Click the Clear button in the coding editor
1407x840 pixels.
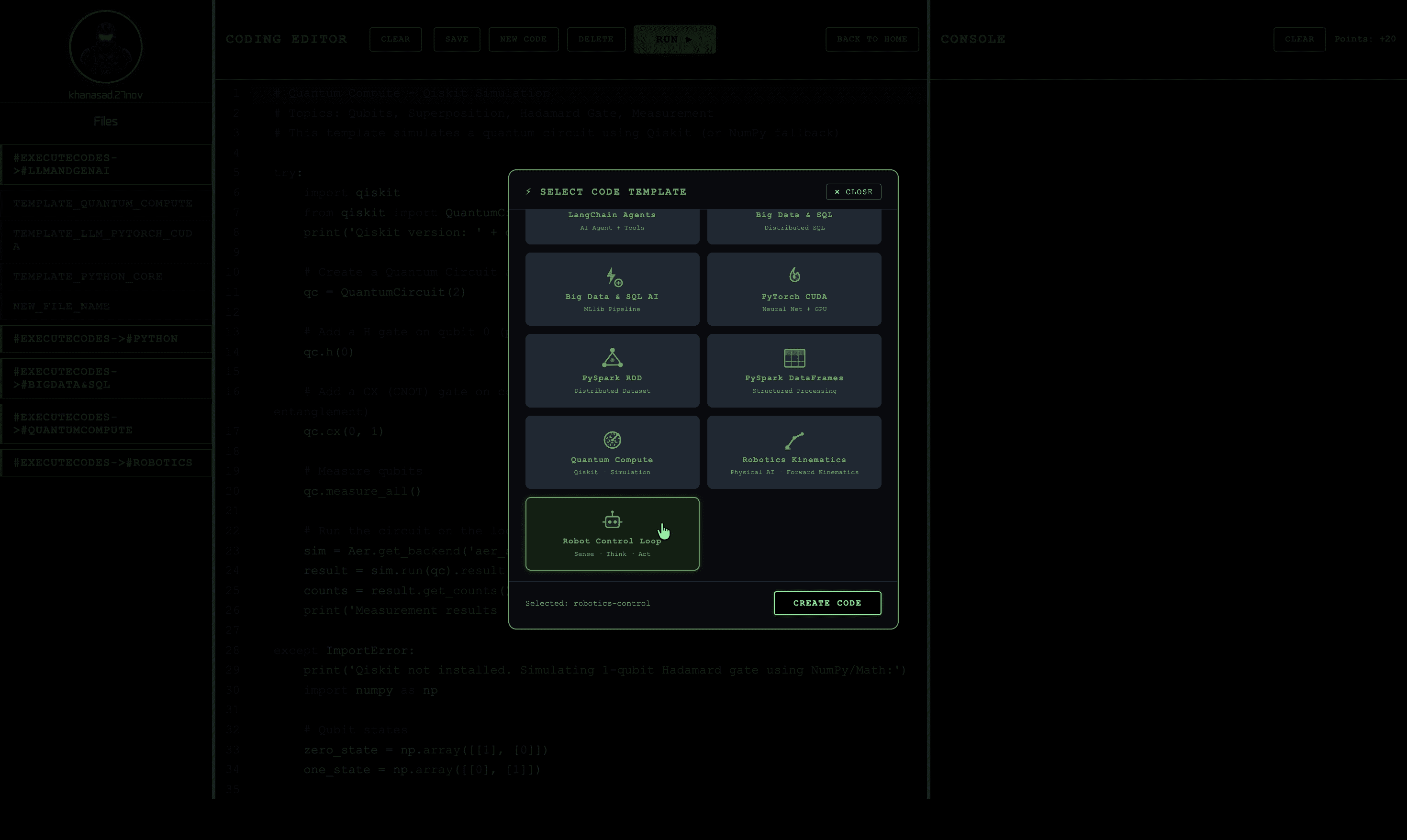point(395,39)
